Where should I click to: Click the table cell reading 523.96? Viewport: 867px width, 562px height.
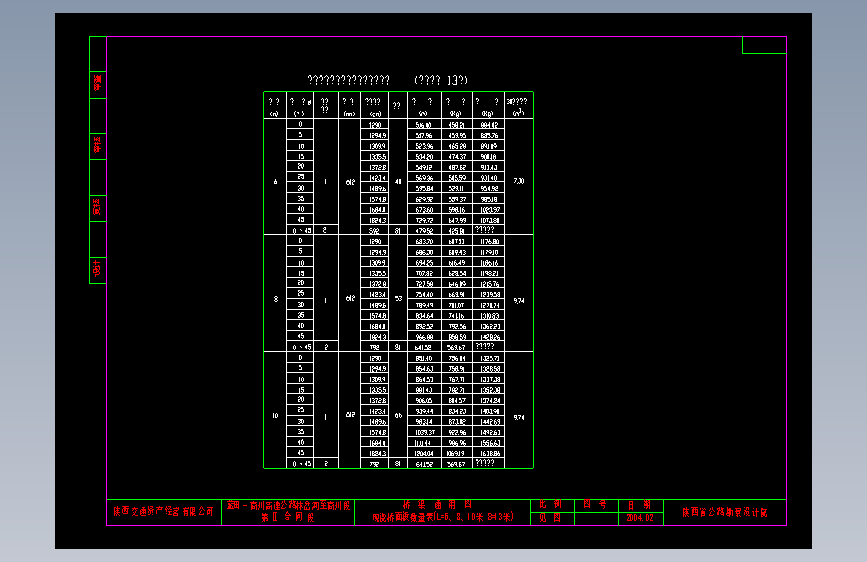pyautogui.click(x=424, y=146)
